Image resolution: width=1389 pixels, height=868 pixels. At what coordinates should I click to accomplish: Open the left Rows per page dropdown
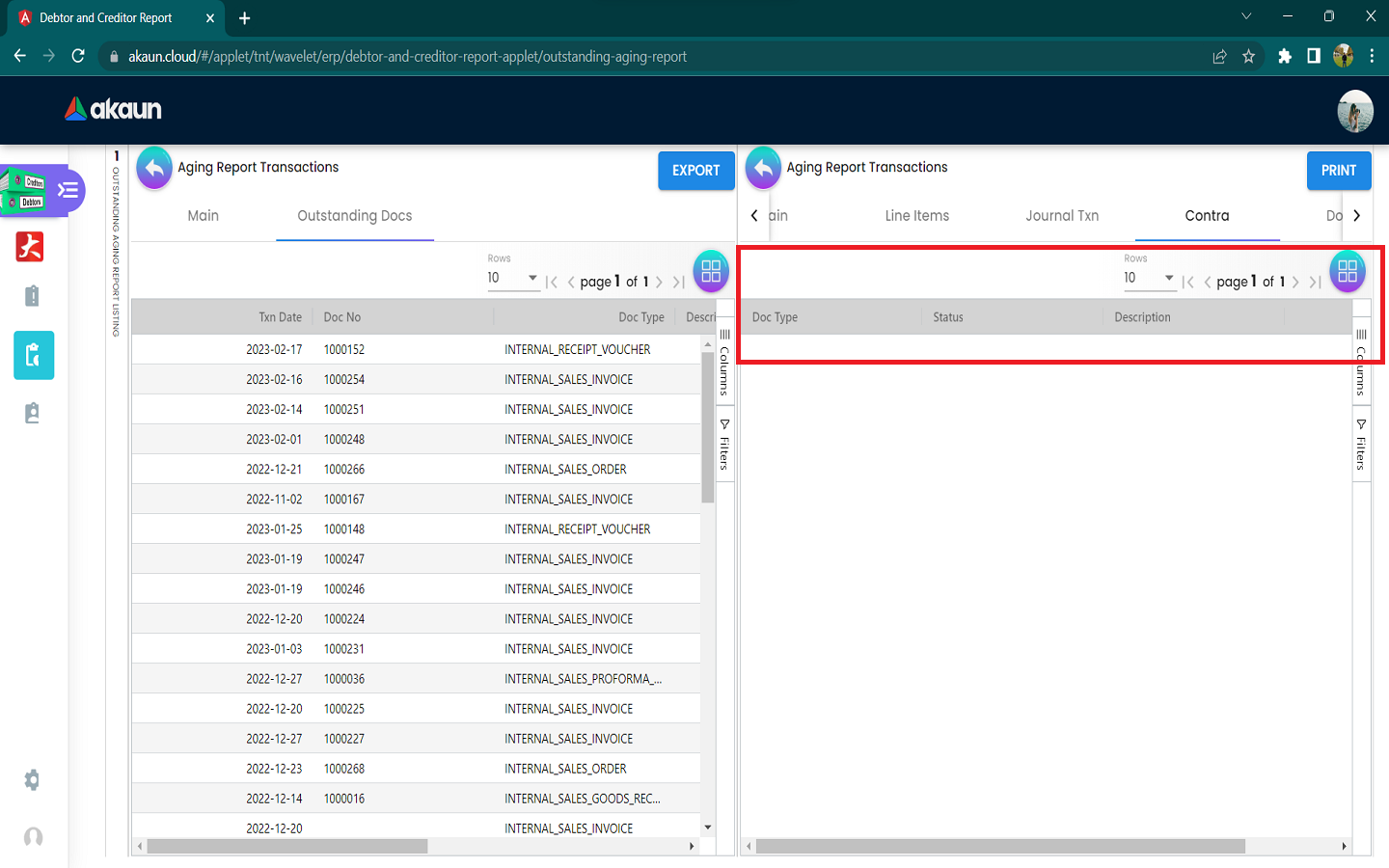[512, 279]
